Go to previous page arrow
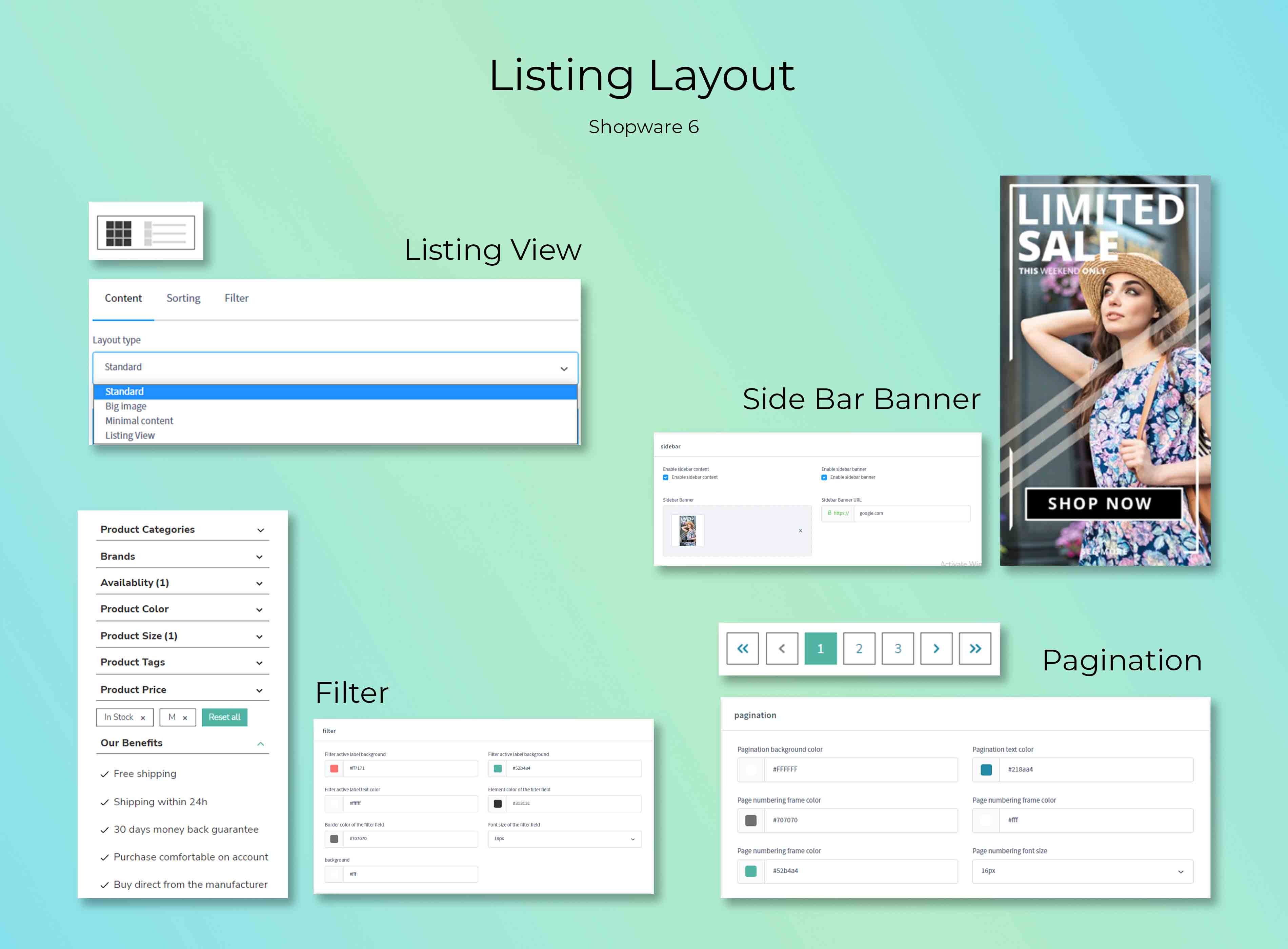1288x949 pixels. pos(782,649)
